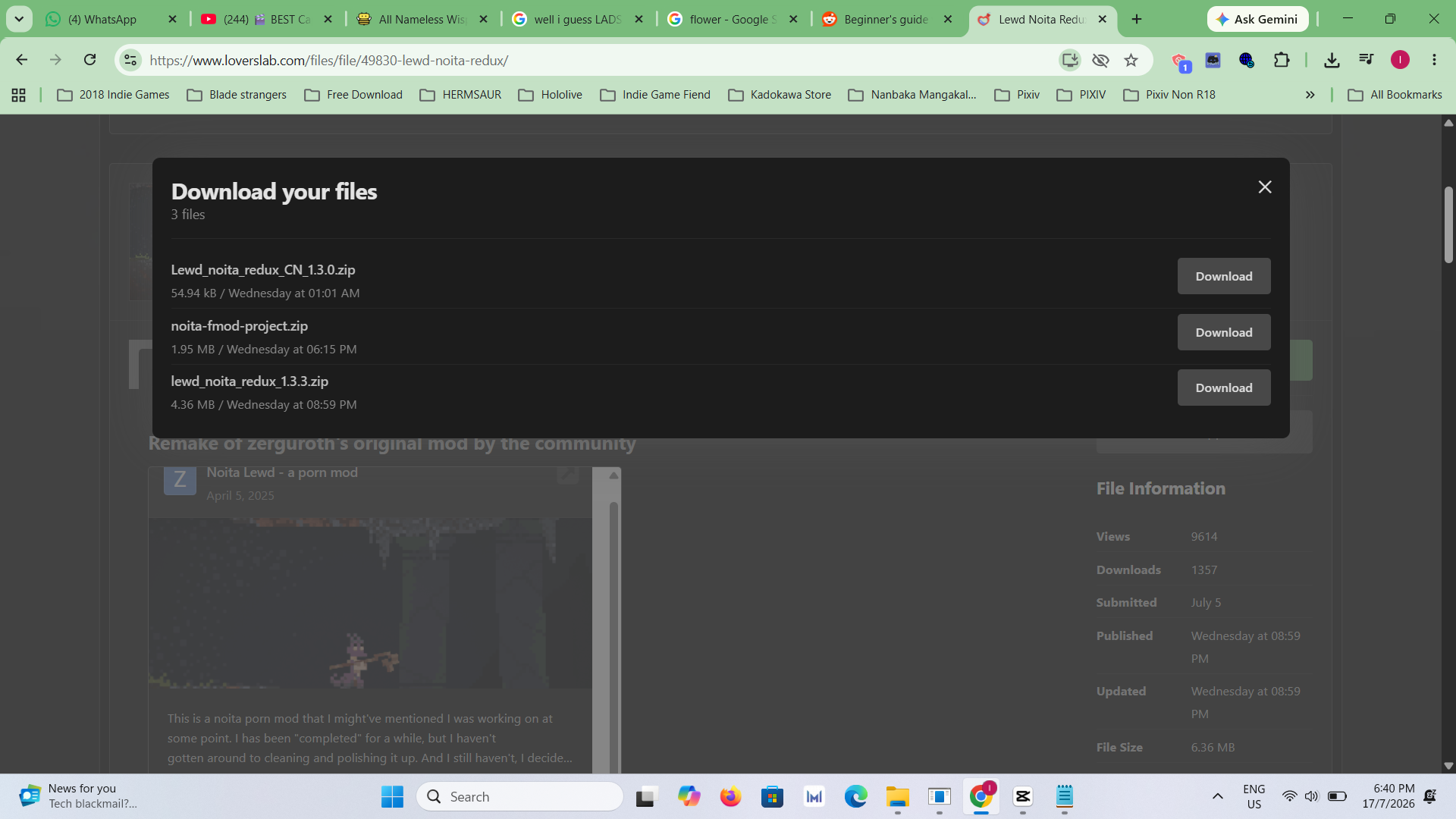Screen dimensions: 1456x819
Task: Open the crossed-out eye icon in address bar
Action: pyautogui.click(x=1100, y=60)
